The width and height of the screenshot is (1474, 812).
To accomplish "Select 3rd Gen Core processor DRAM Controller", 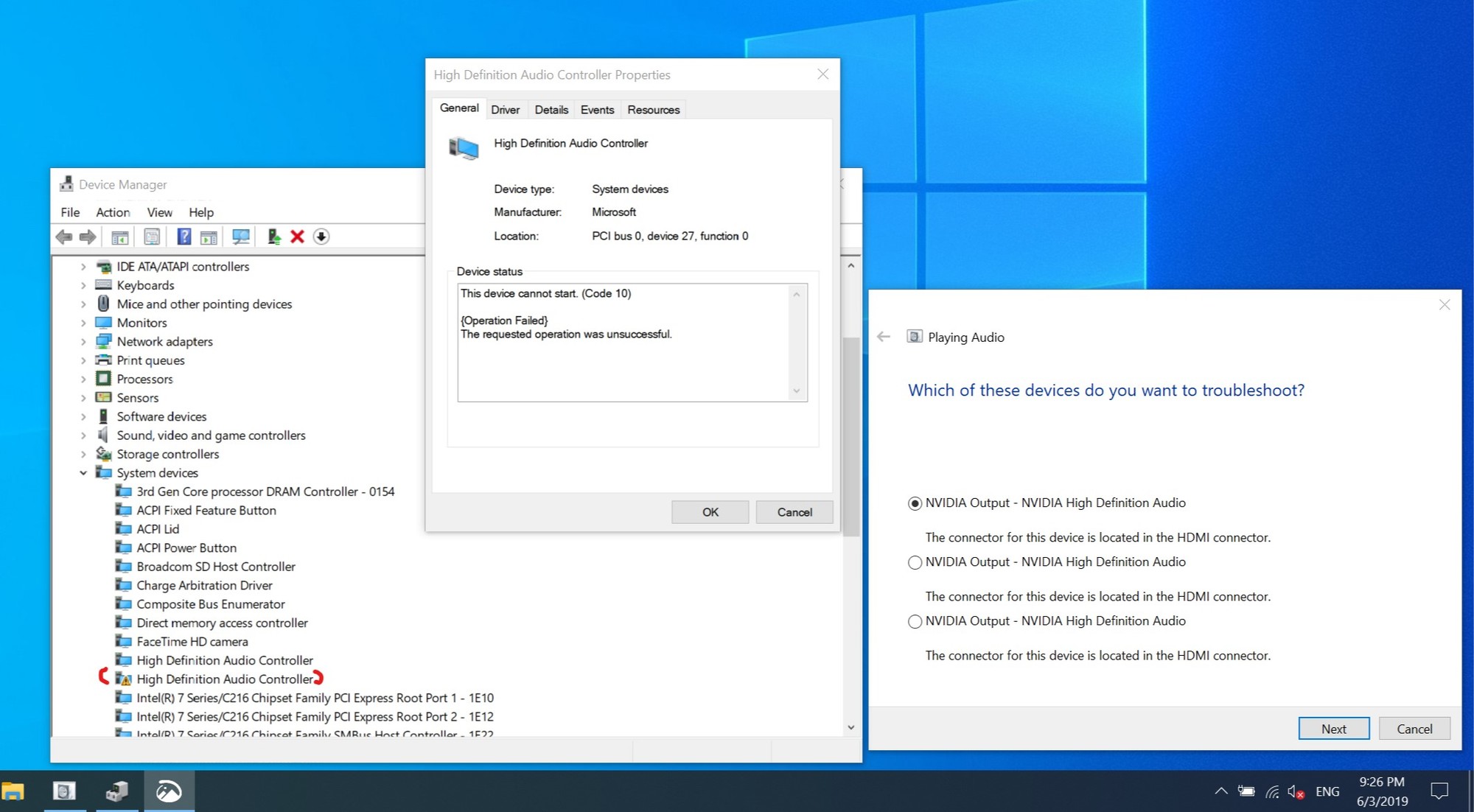I will (265, 491).
